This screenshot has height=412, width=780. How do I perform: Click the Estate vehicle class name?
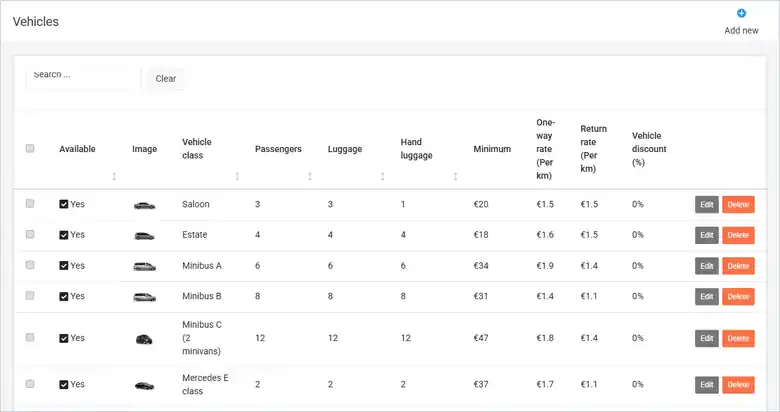pos(195,235)
